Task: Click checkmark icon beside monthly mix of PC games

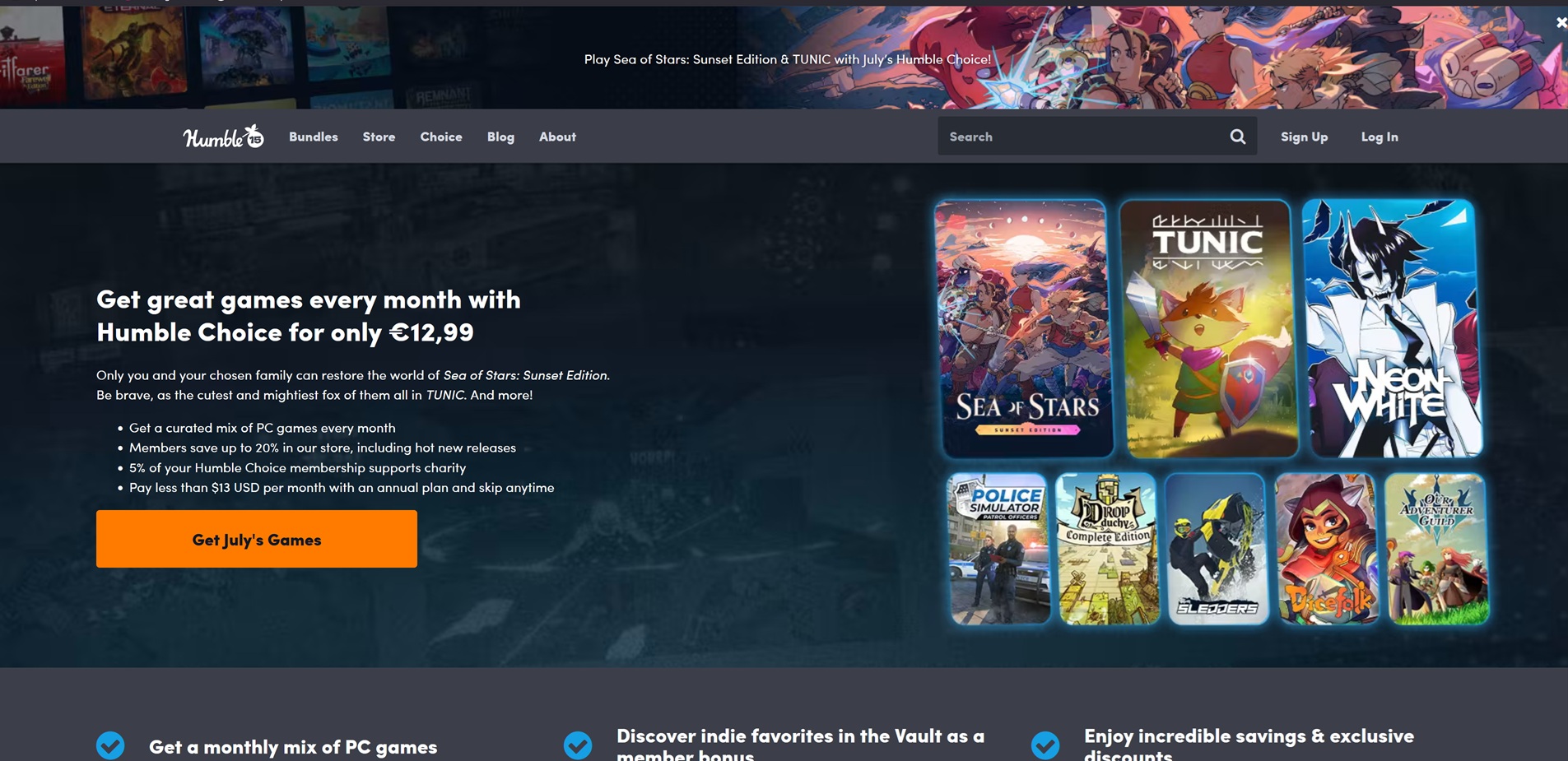Action: 110,745
